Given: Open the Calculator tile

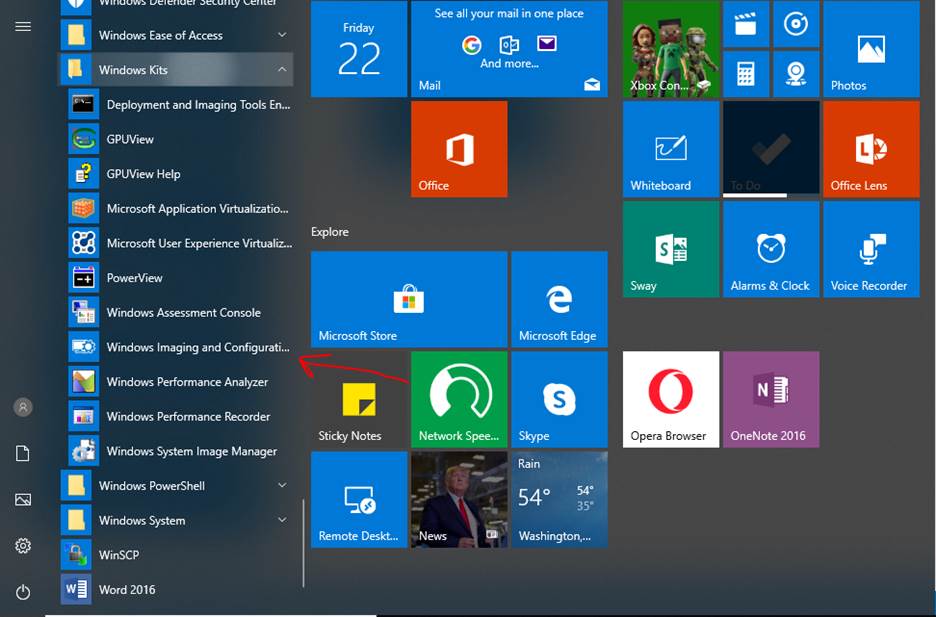Looking at the screenshot, I should tap(746, 74).
